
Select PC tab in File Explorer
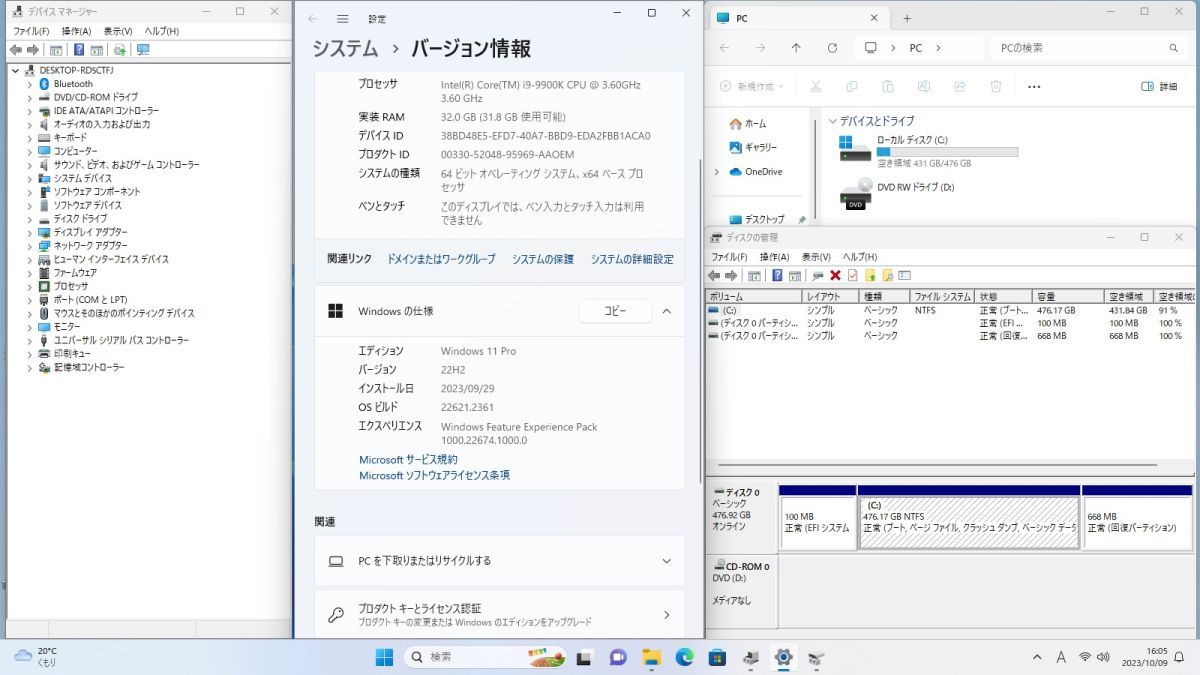click(798, 18)
